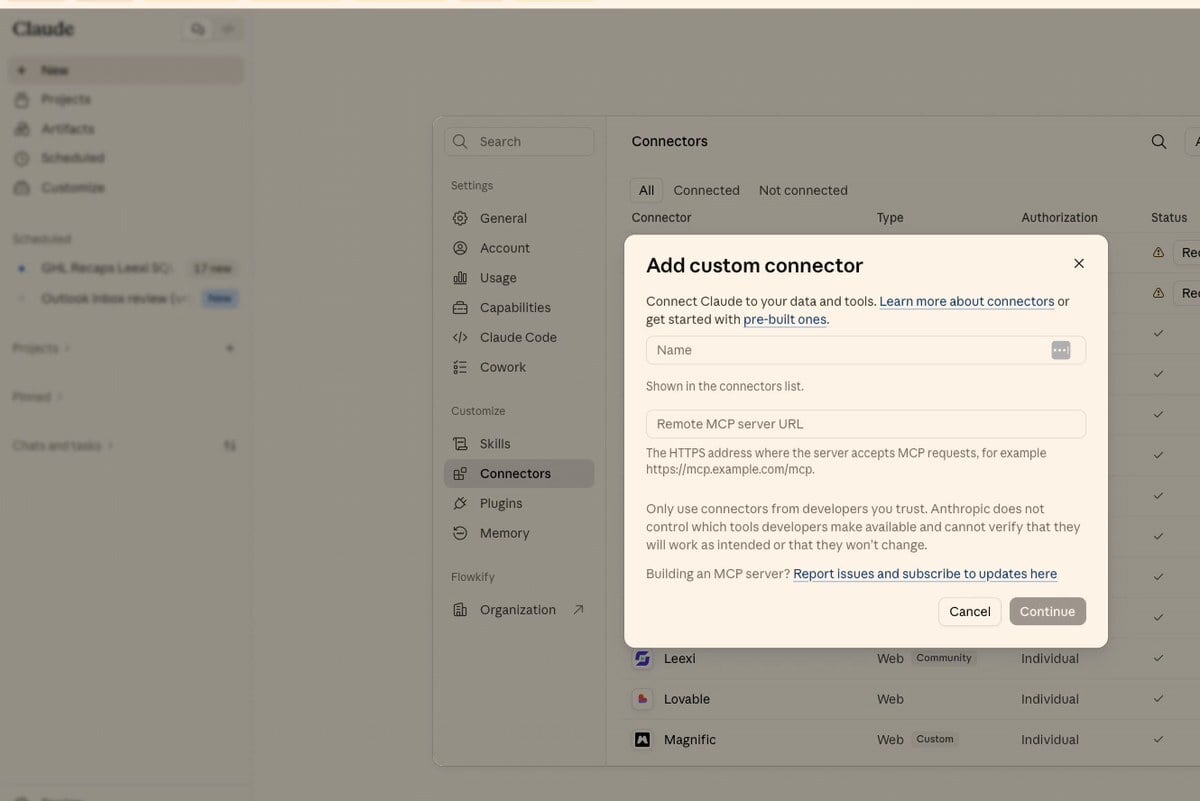Open General settings
The height and width of the screenshot is (801, 1200).
pos(519,218)
